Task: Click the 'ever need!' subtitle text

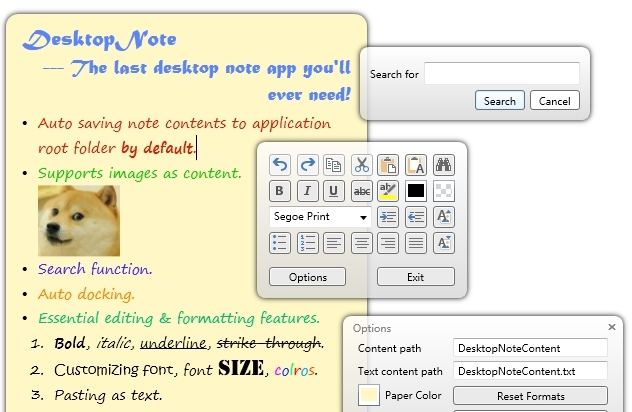Action: [x=309, y=95]
